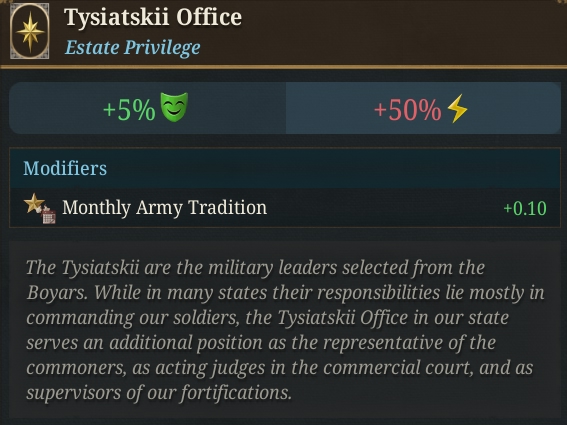
Task: Click the small calendar icon beside the star
Action: (48, 216)
